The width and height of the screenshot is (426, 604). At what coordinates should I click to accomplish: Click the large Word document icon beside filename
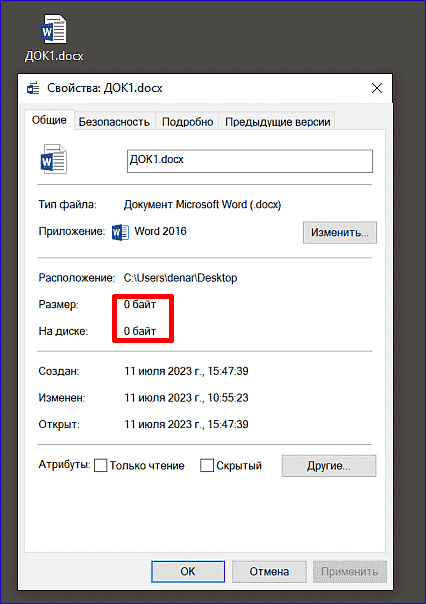click(x=54, y=159)
